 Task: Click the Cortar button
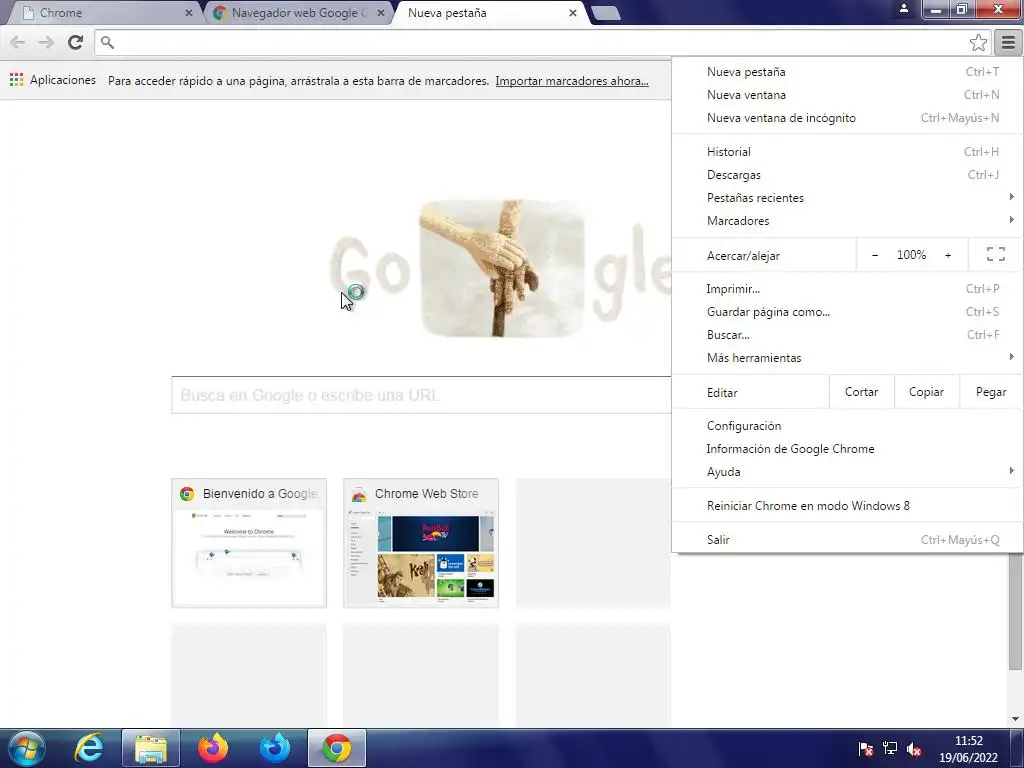[861, 392]
